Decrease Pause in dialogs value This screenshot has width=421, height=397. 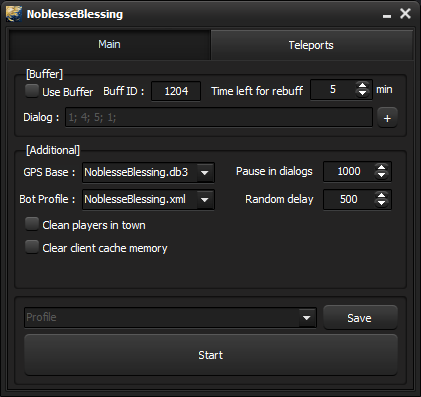(381, 176)
